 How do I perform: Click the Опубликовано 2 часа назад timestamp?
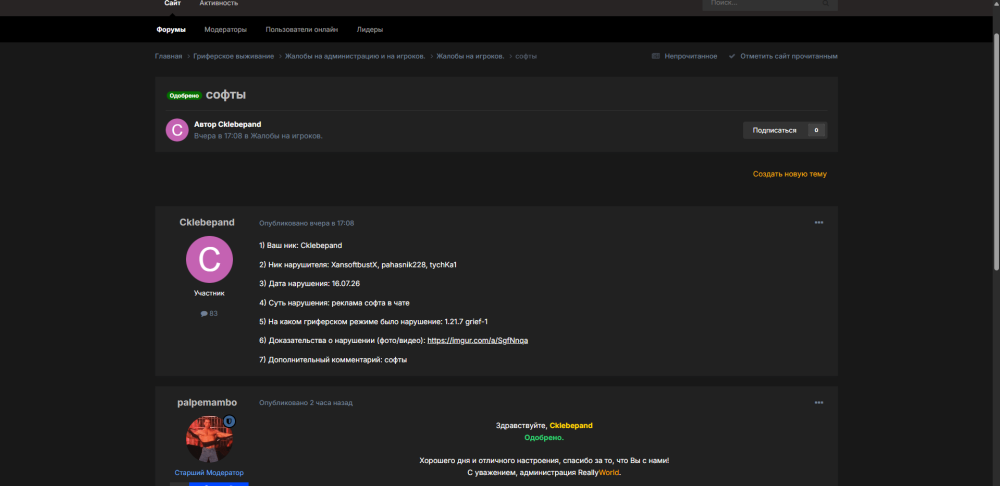[306, 402]
